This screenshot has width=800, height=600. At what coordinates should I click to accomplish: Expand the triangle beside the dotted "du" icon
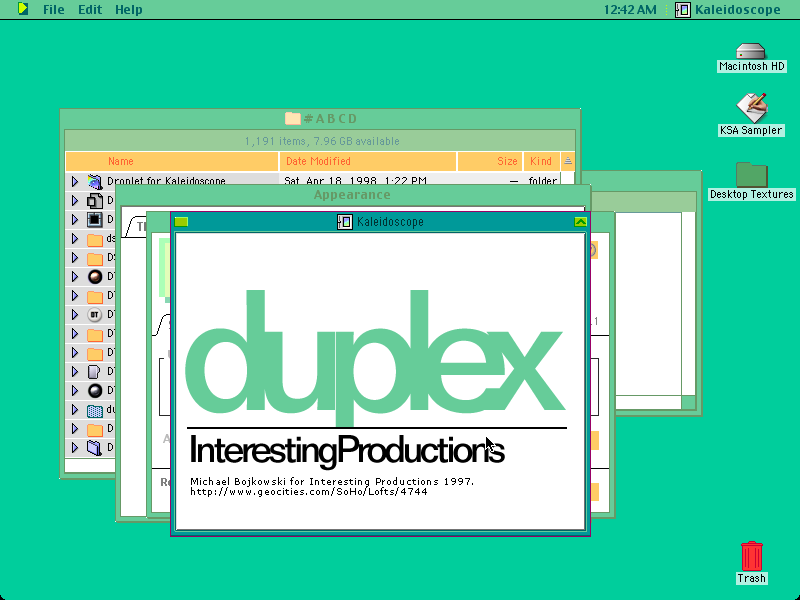[x=74, y=410]
